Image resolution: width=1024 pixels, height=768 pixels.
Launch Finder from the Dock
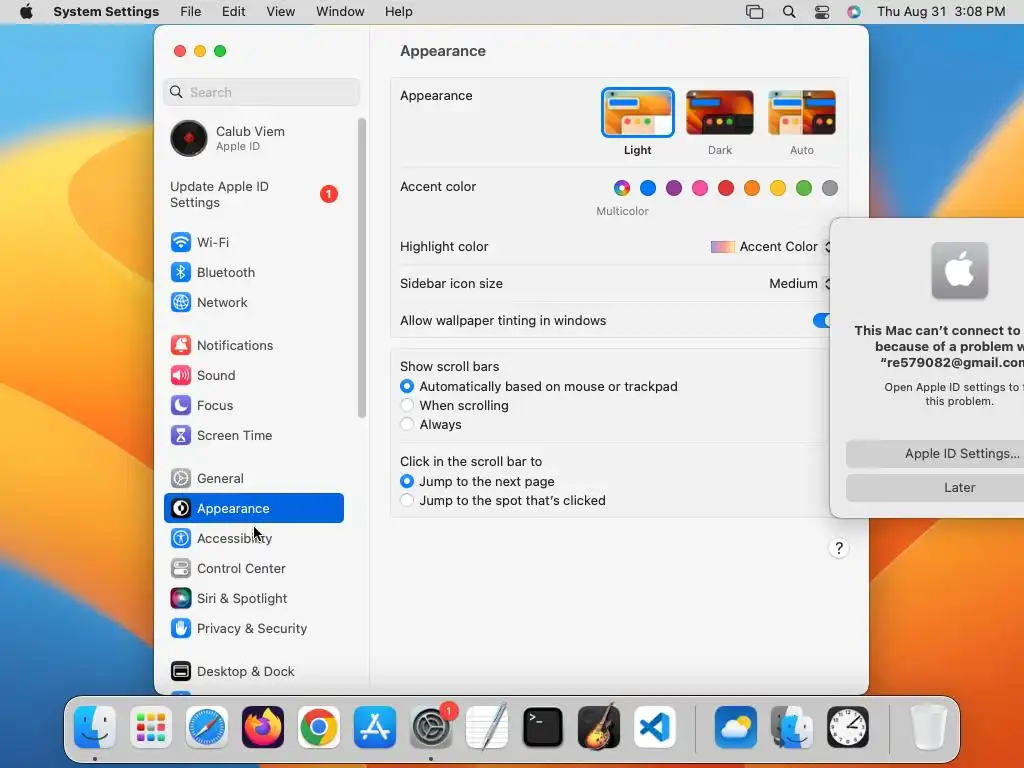point(95,727)
